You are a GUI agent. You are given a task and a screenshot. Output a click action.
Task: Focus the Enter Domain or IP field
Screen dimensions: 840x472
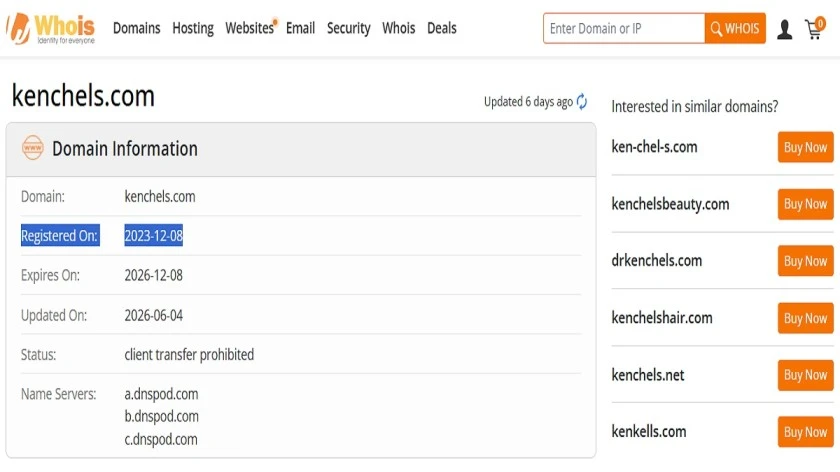(624, 28)
